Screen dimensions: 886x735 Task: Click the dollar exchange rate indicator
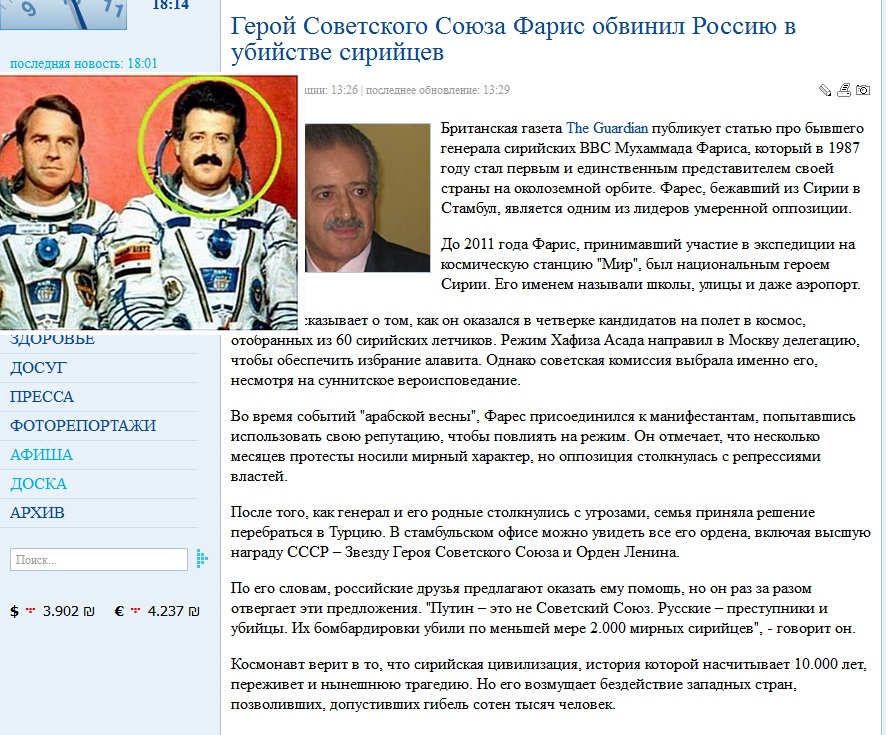[53, 610]
